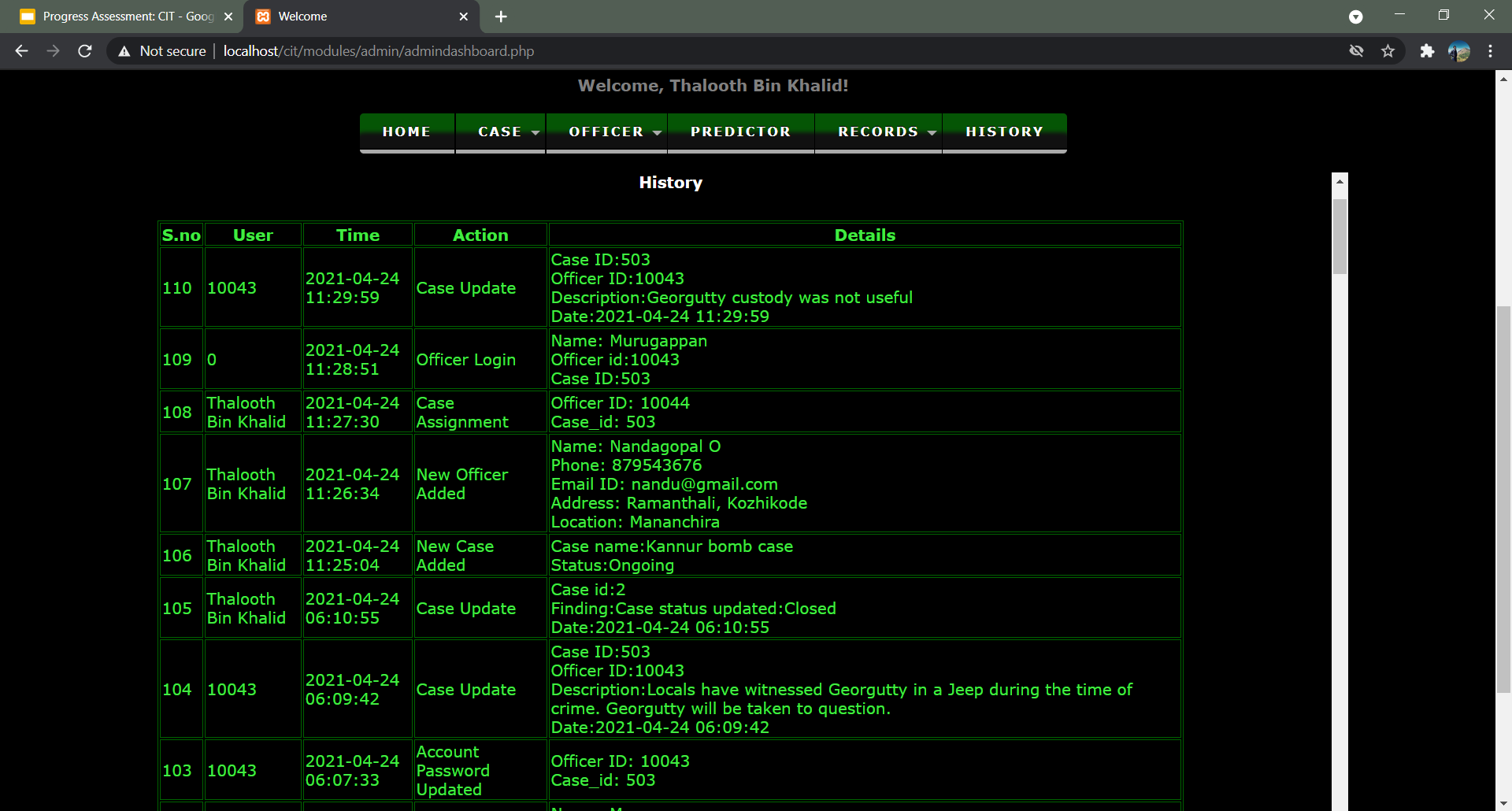Click the back navigation arrow

tap(20, 50)
